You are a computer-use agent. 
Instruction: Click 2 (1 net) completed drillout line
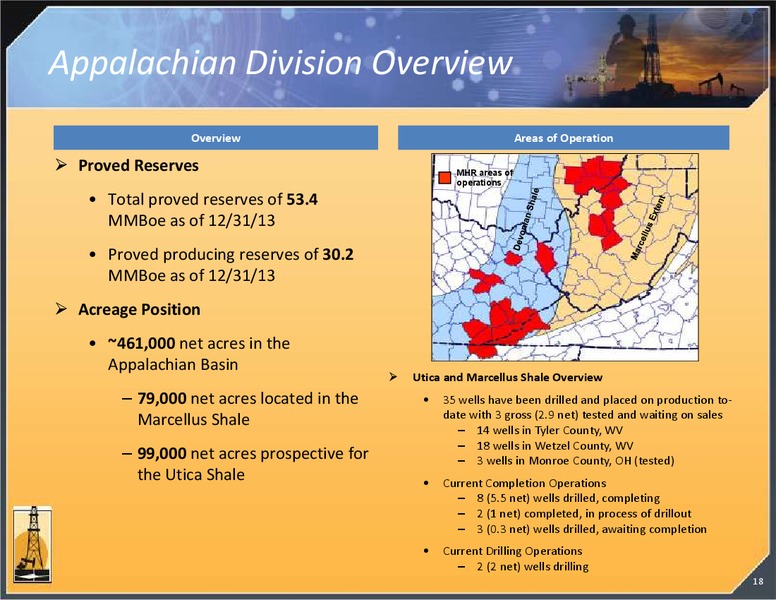click(584, 513)
